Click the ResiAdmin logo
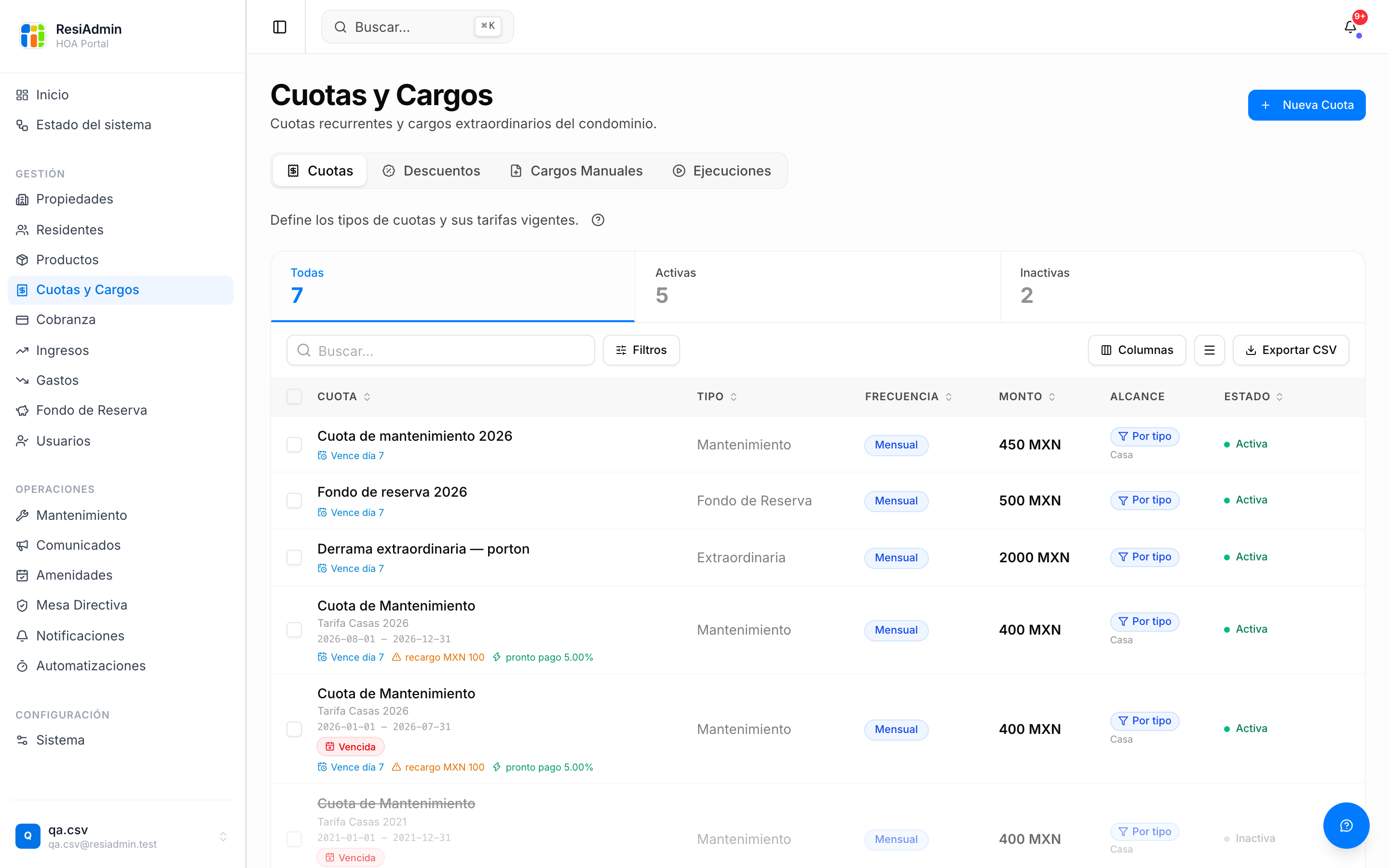The width and height of the screenshot is (1389, 868). tap(32, 36)
